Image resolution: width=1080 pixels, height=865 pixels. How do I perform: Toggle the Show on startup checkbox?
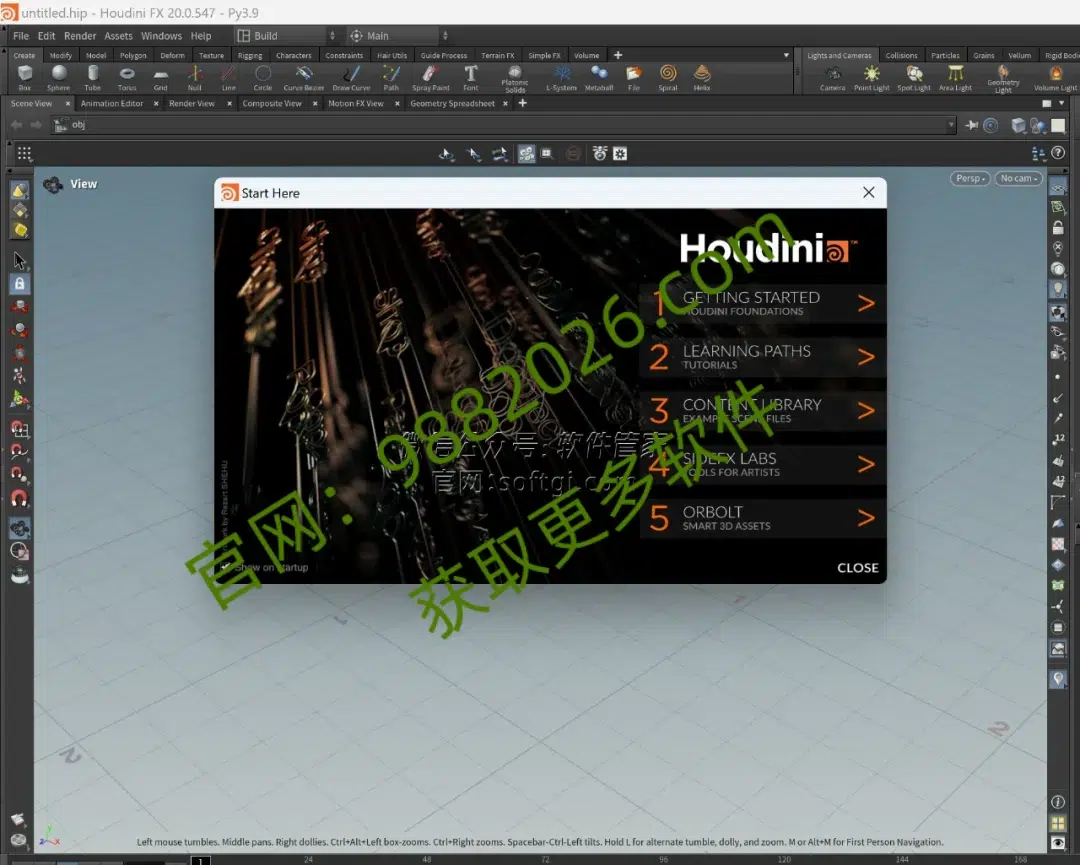[x=225, y=567]
